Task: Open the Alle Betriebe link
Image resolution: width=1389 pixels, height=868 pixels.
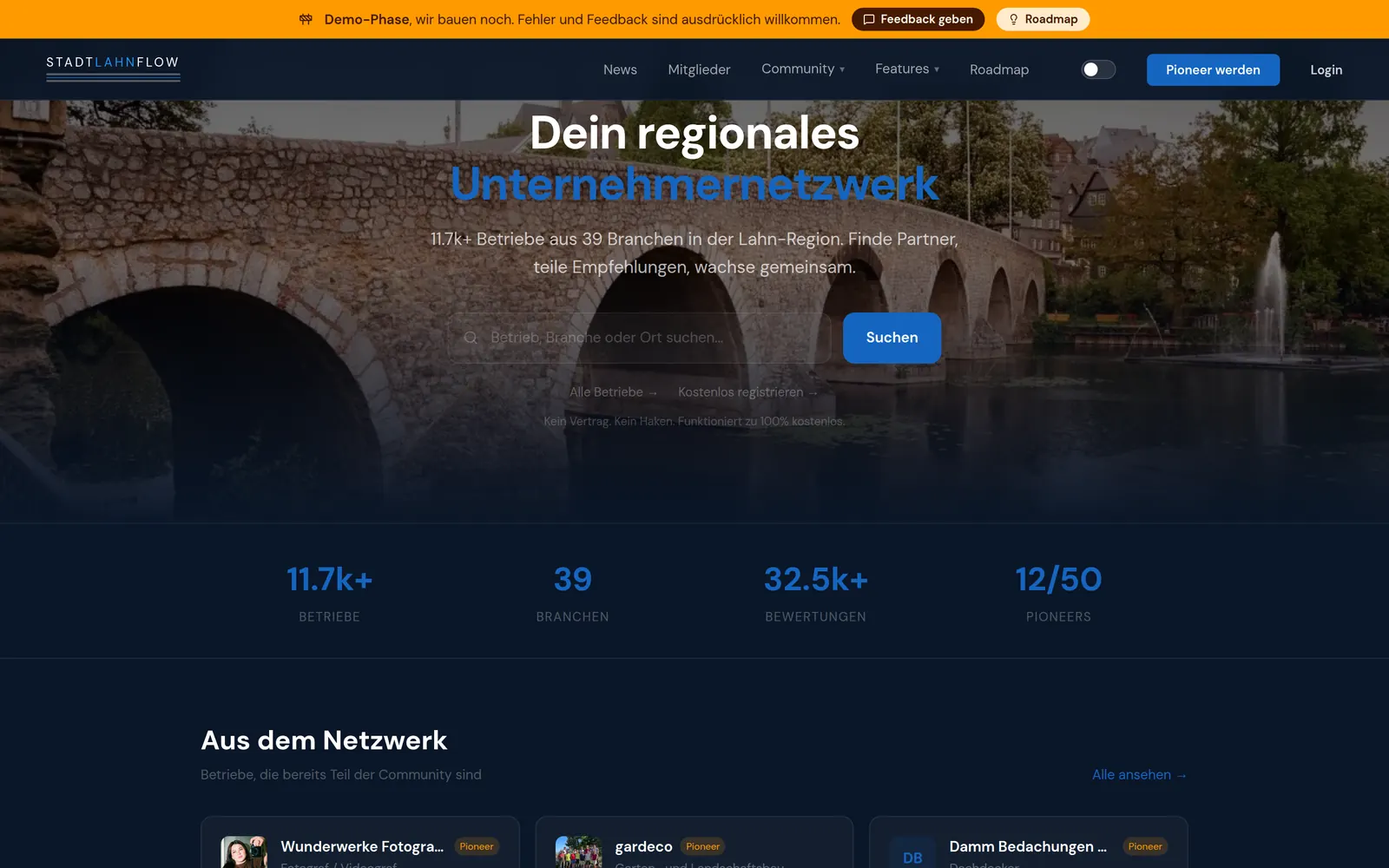Action: (613, 392)
